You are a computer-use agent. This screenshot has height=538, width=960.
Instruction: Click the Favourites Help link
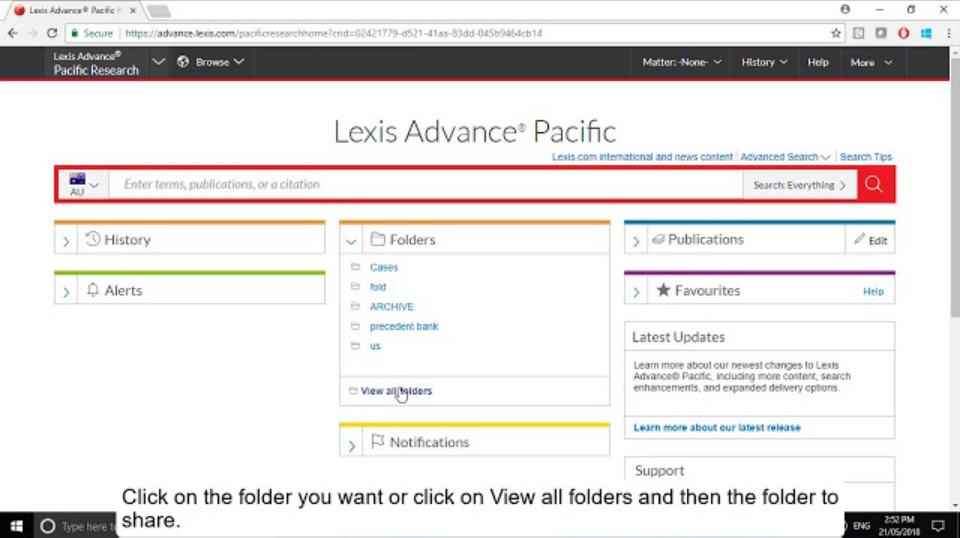tap(874, 291)
